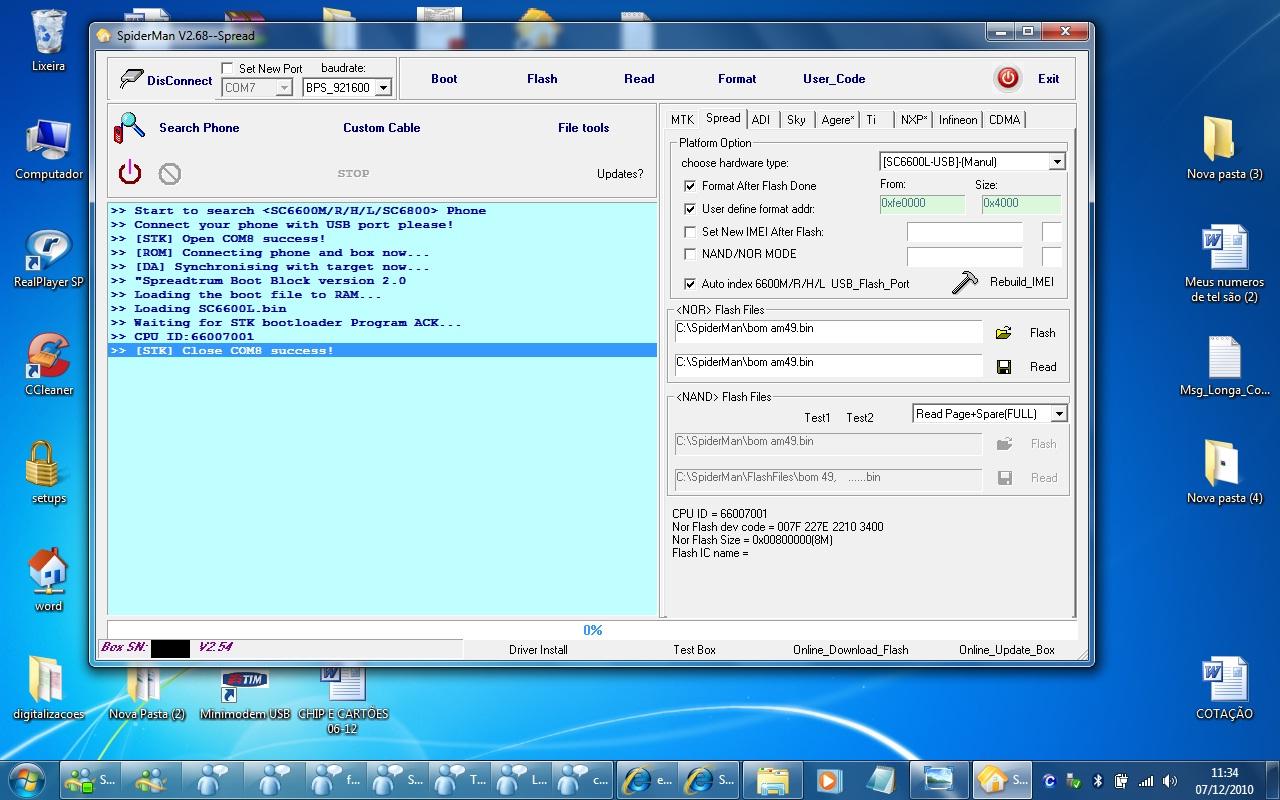Open the baudrate BPS_921600 dropdown
1280x800 pixels.
click(x=383, y=88)
